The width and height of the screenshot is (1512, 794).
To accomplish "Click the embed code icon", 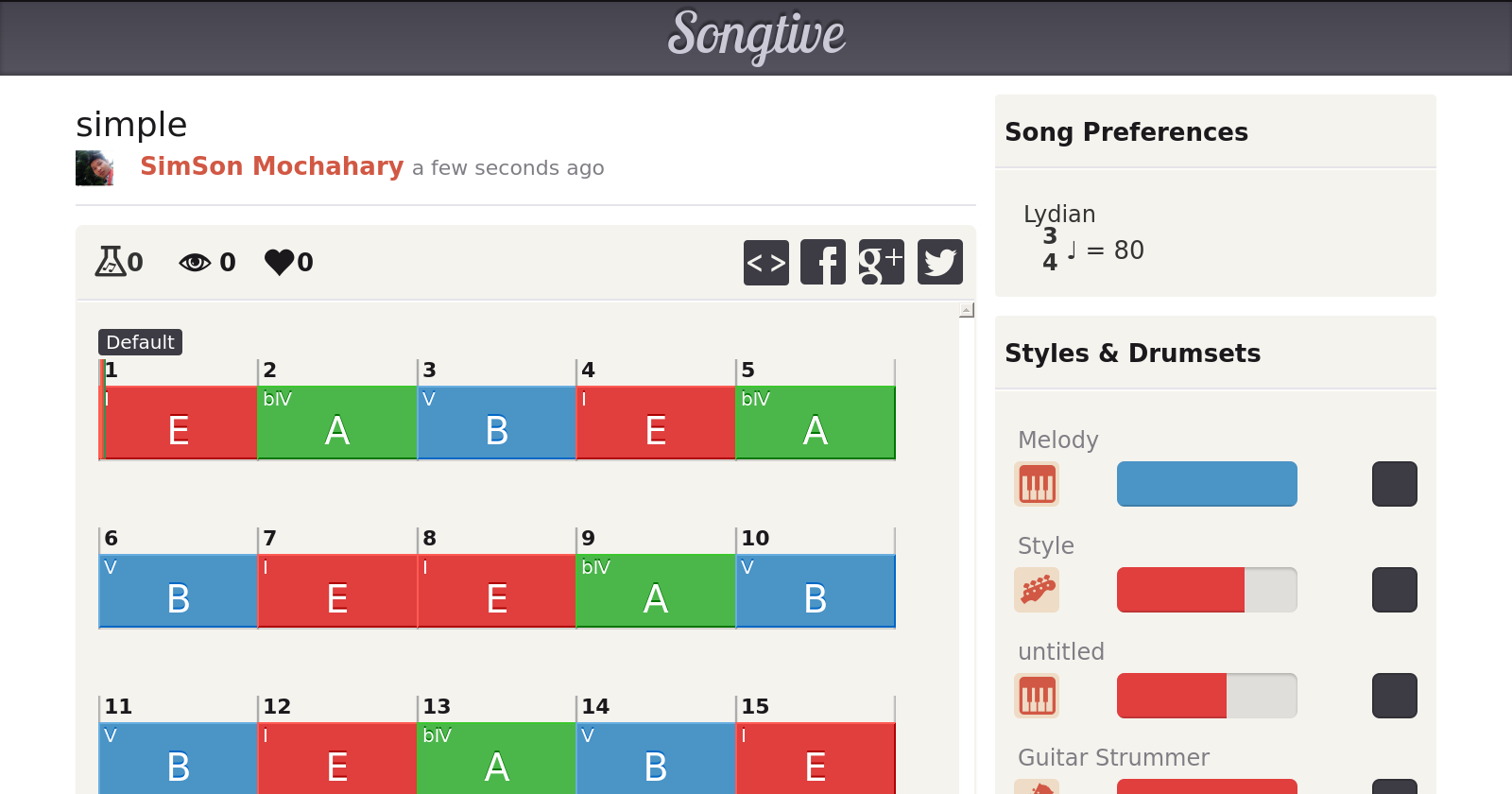I will pos(765,263).
